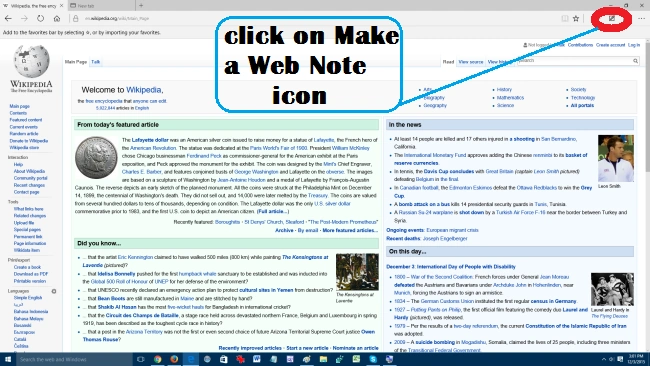Click the forward navigation arrow

click(24, 18)
